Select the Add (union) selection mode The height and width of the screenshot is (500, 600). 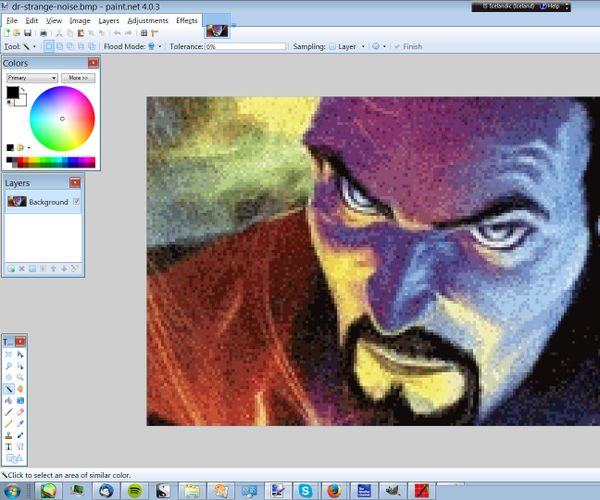click(x=60, y=47)
